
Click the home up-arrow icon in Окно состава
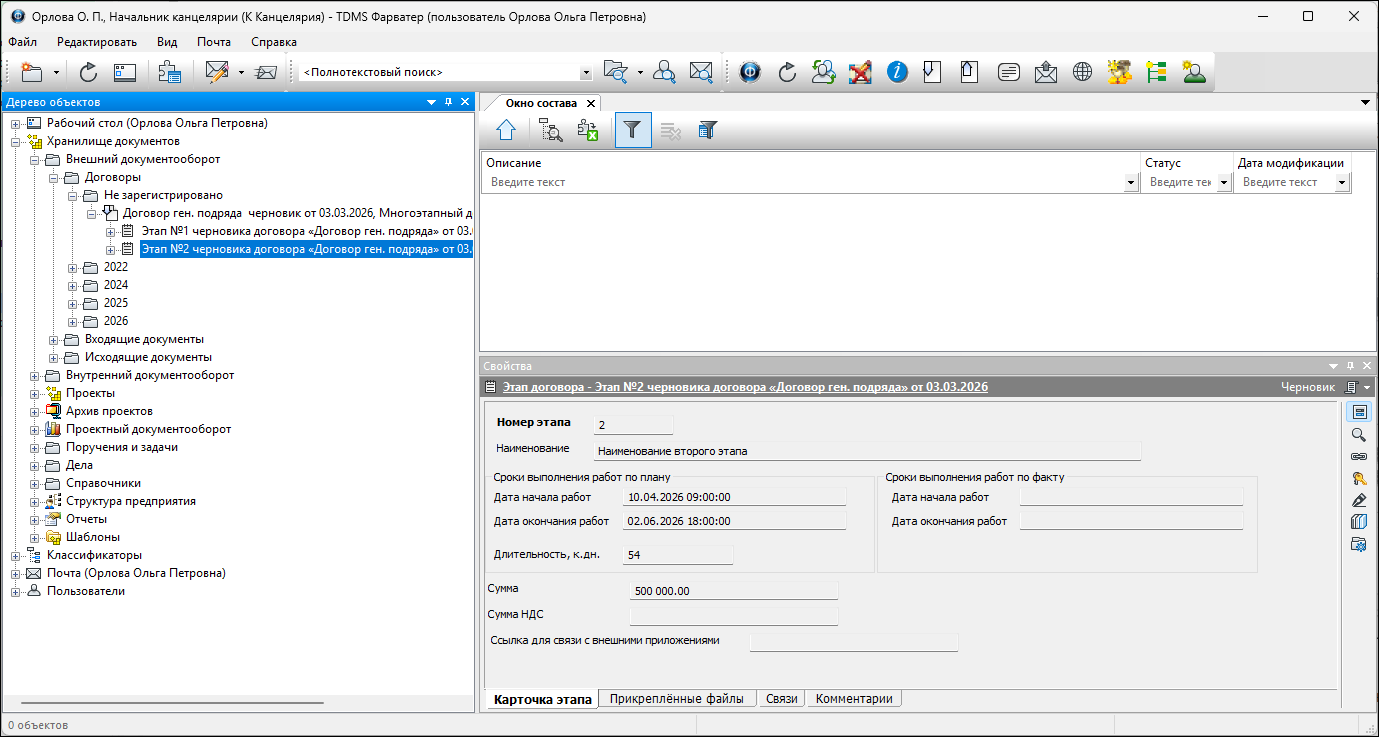tap(506, 130)
